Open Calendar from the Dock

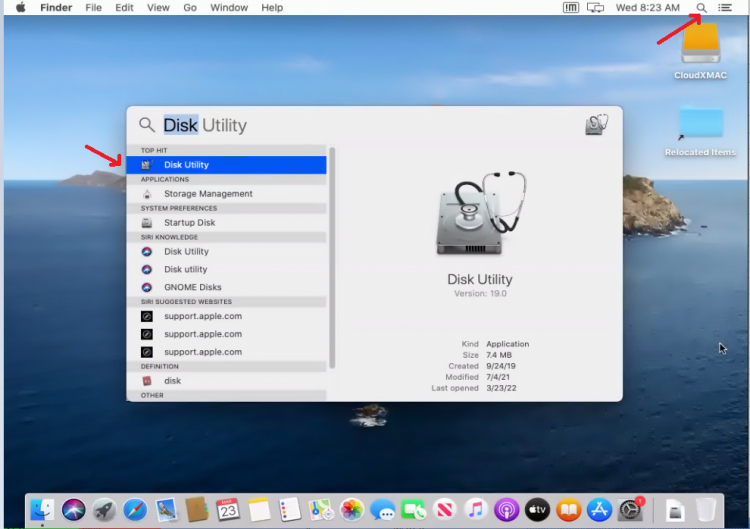click(x=228, y=509)
